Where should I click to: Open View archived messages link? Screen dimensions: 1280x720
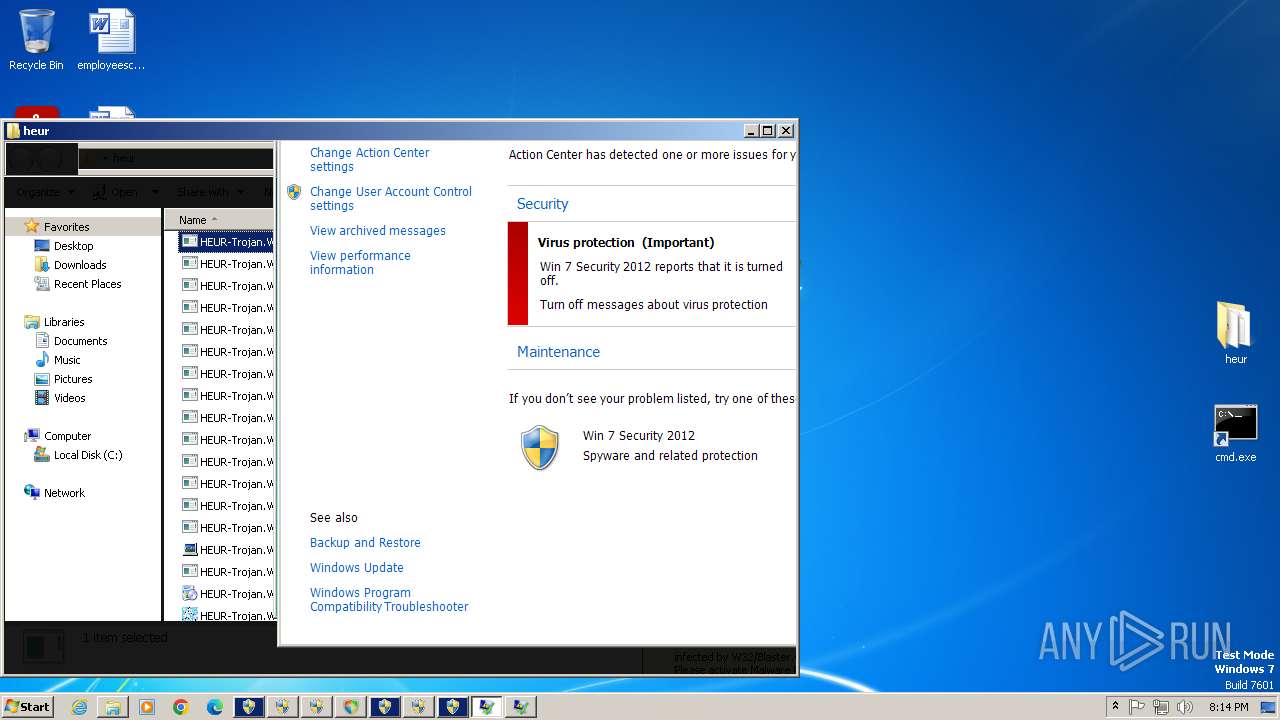tap(377, 231)
